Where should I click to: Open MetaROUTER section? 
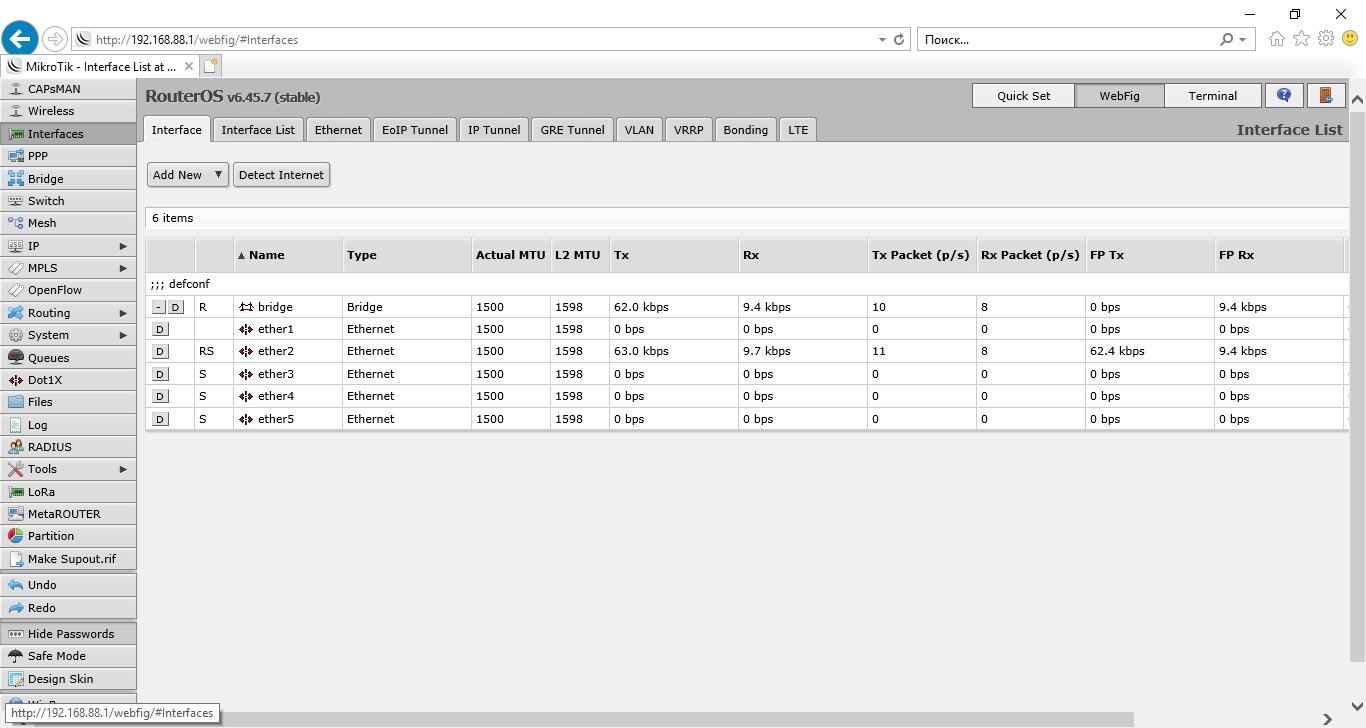[x=68, y=514]
